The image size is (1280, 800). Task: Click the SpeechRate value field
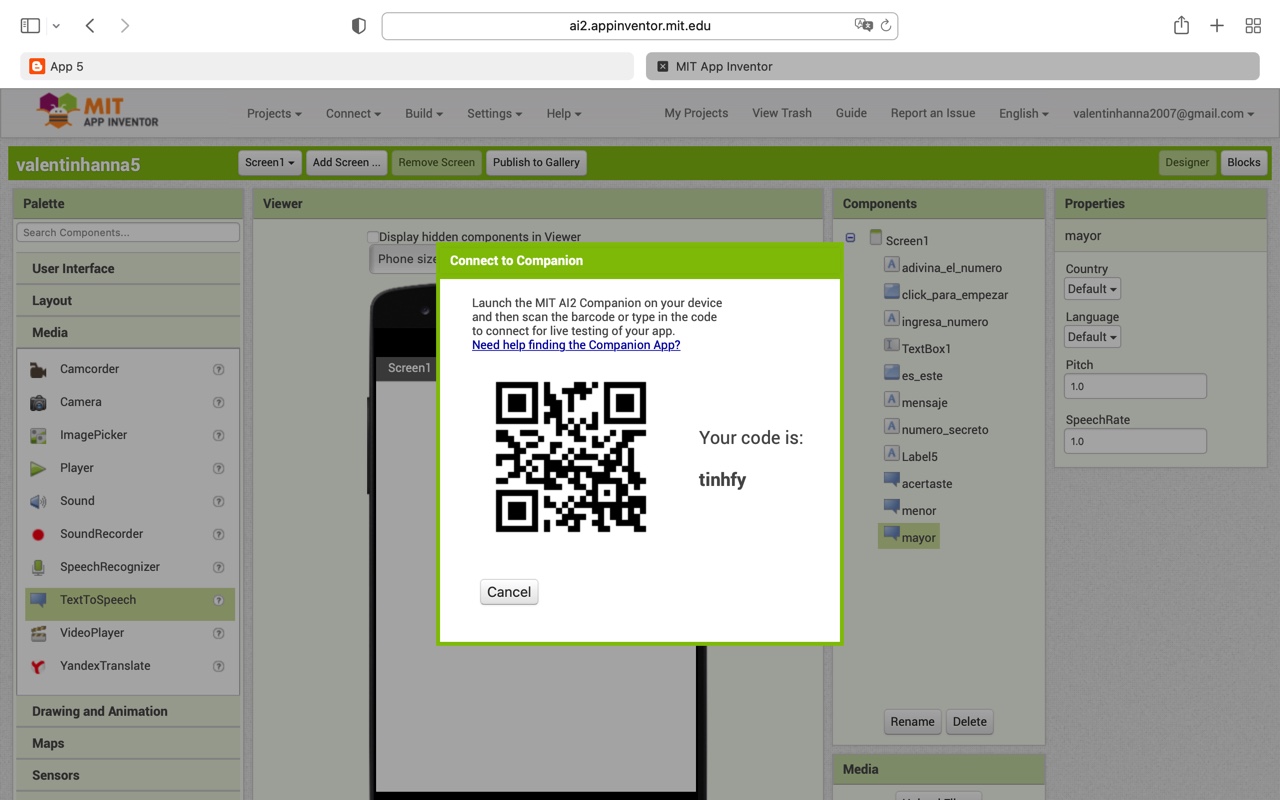[1135, 441]
